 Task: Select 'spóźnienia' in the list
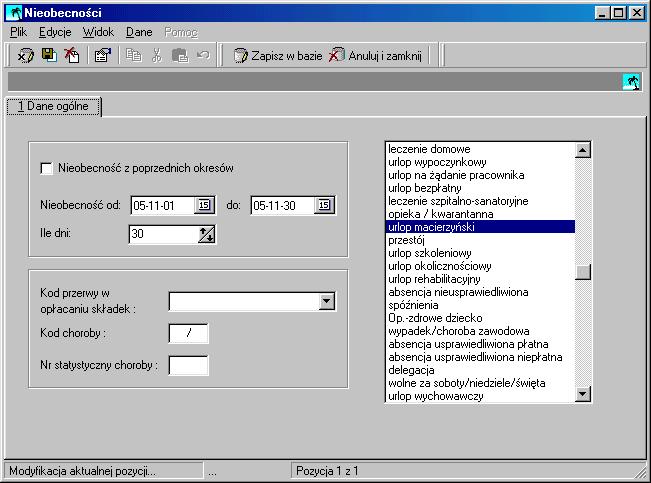(480, 305)
